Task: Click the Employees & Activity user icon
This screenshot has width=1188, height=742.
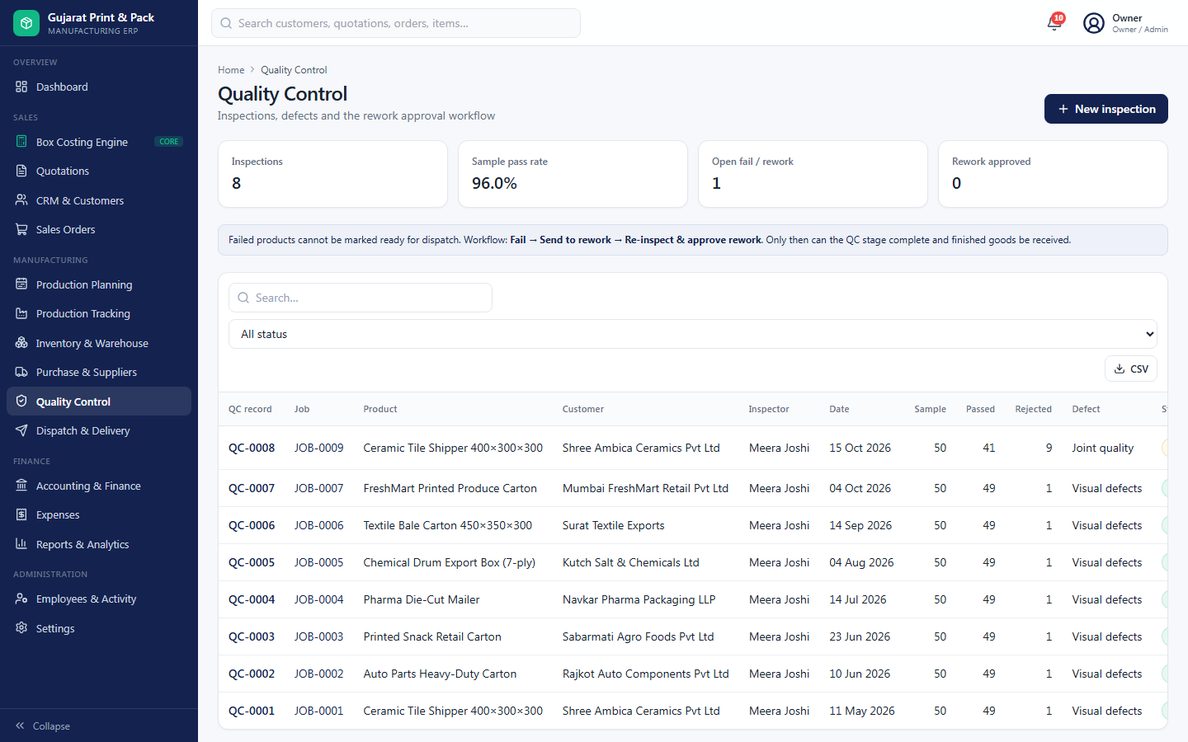Action: click(x=21, y=598)
